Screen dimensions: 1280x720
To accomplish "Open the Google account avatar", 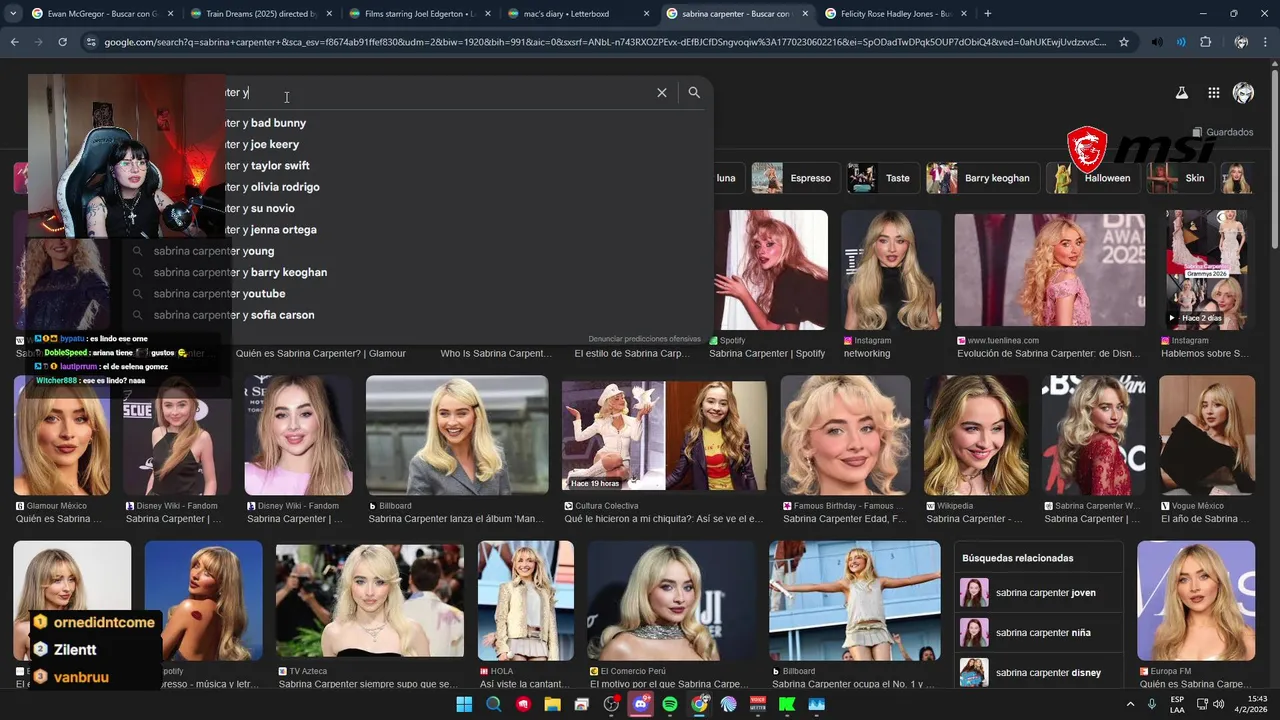I will point(1243,93).
